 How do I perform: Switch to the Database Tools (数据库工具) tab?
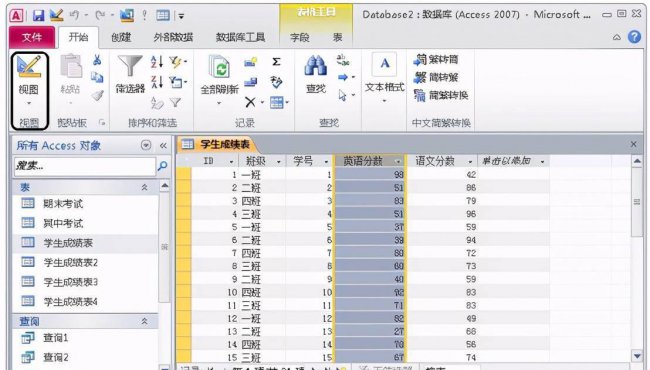pyautogui.click(x=240, y=38)
